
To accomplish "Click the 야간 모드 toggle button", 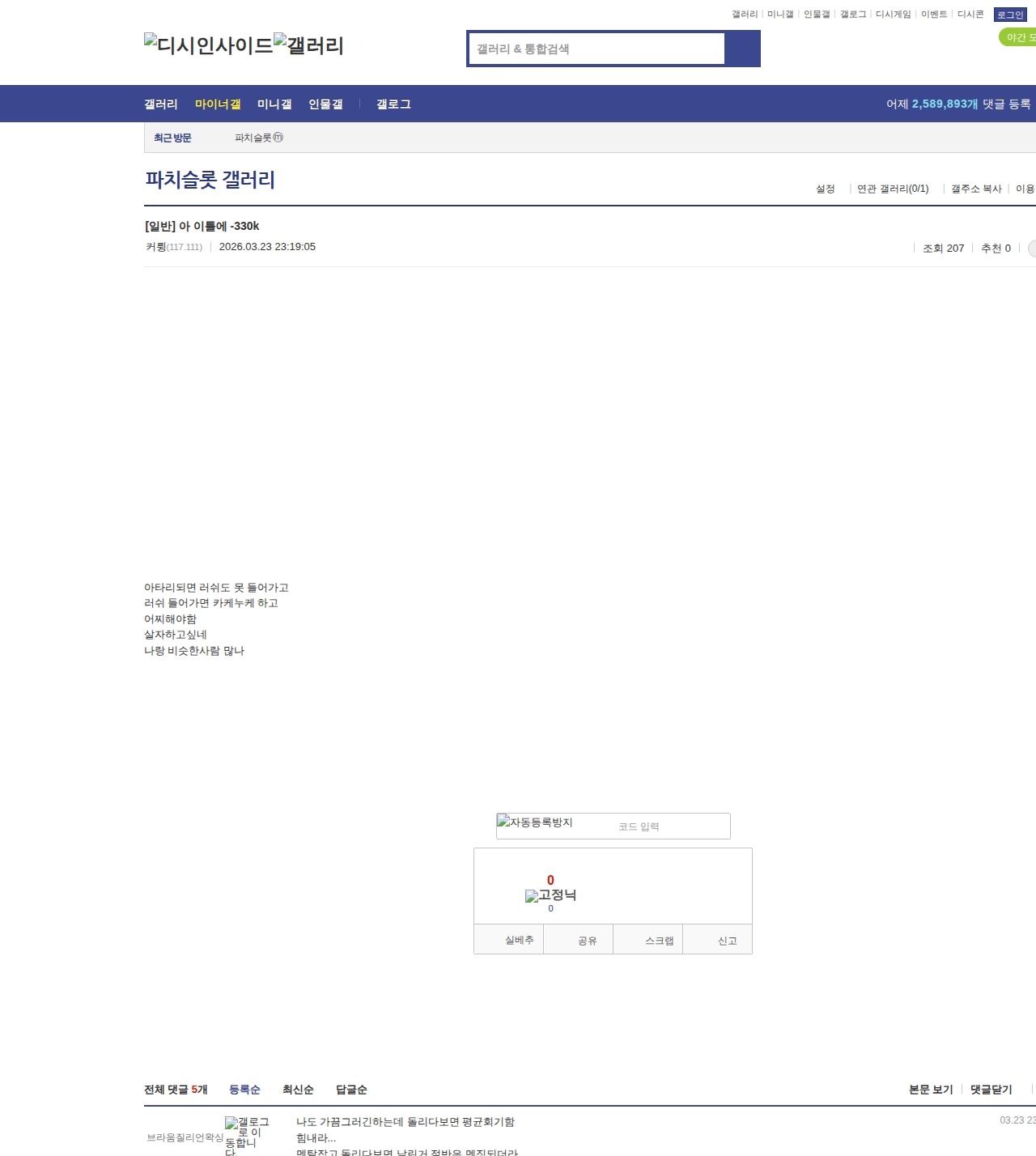I will pos(1018,36).
